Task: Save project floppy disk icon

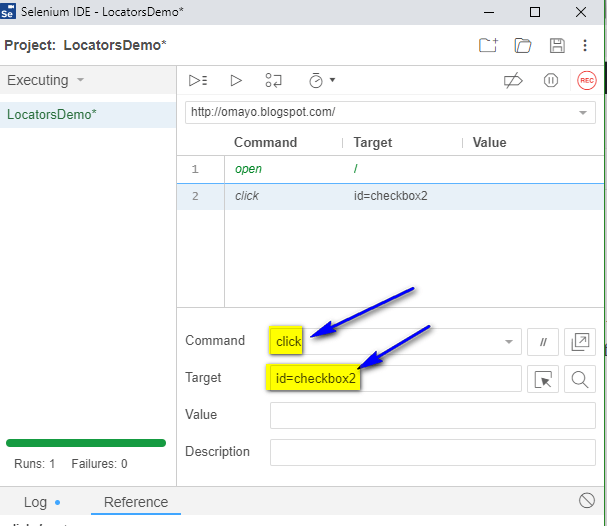Action: (x=557, y=45)
